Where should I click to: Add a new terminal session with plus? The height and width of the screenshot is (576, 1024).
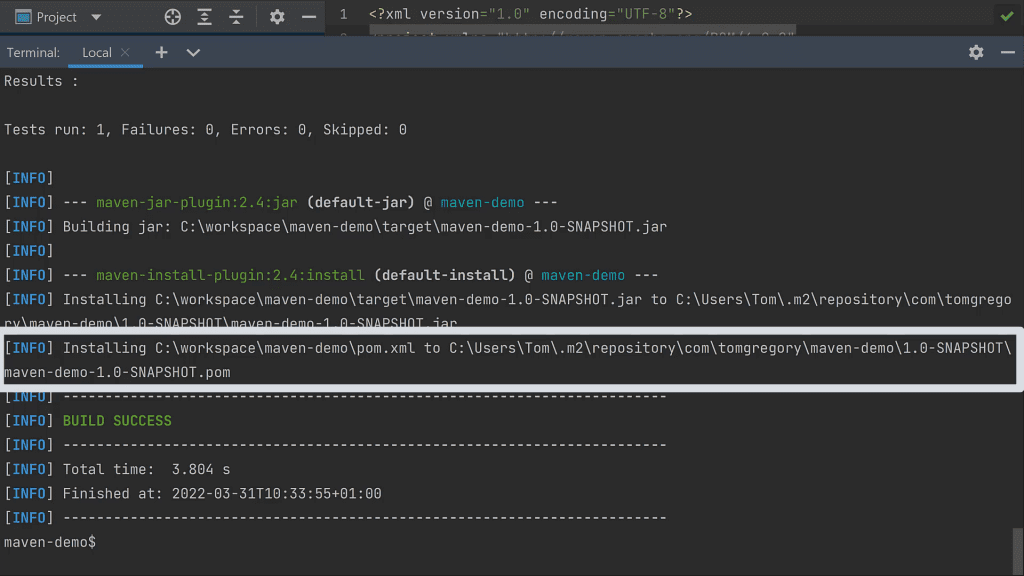[162, 52]
